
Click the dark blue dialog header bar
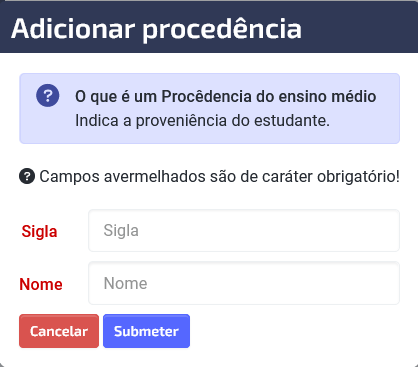tap(209, 27)
